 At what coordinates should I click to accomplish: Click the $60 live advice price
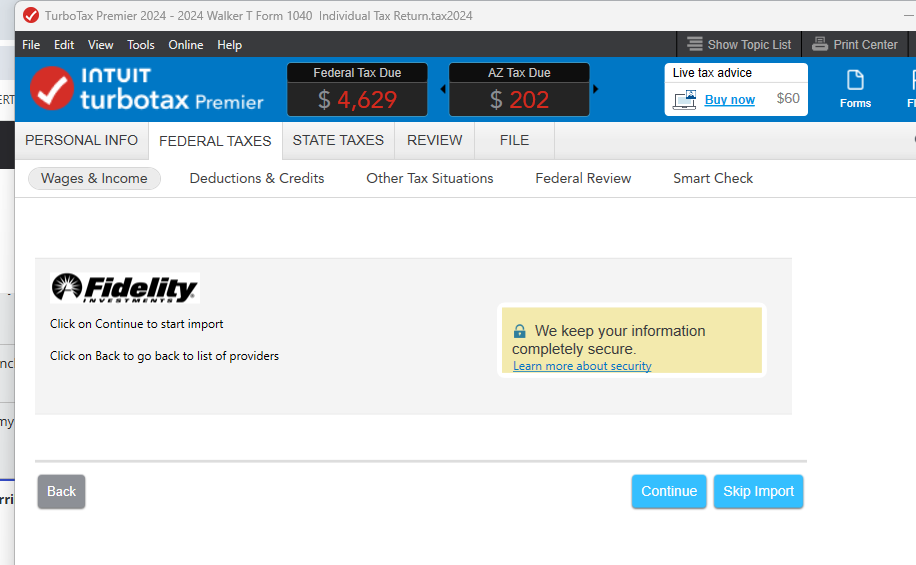click(x=788, y=99)
